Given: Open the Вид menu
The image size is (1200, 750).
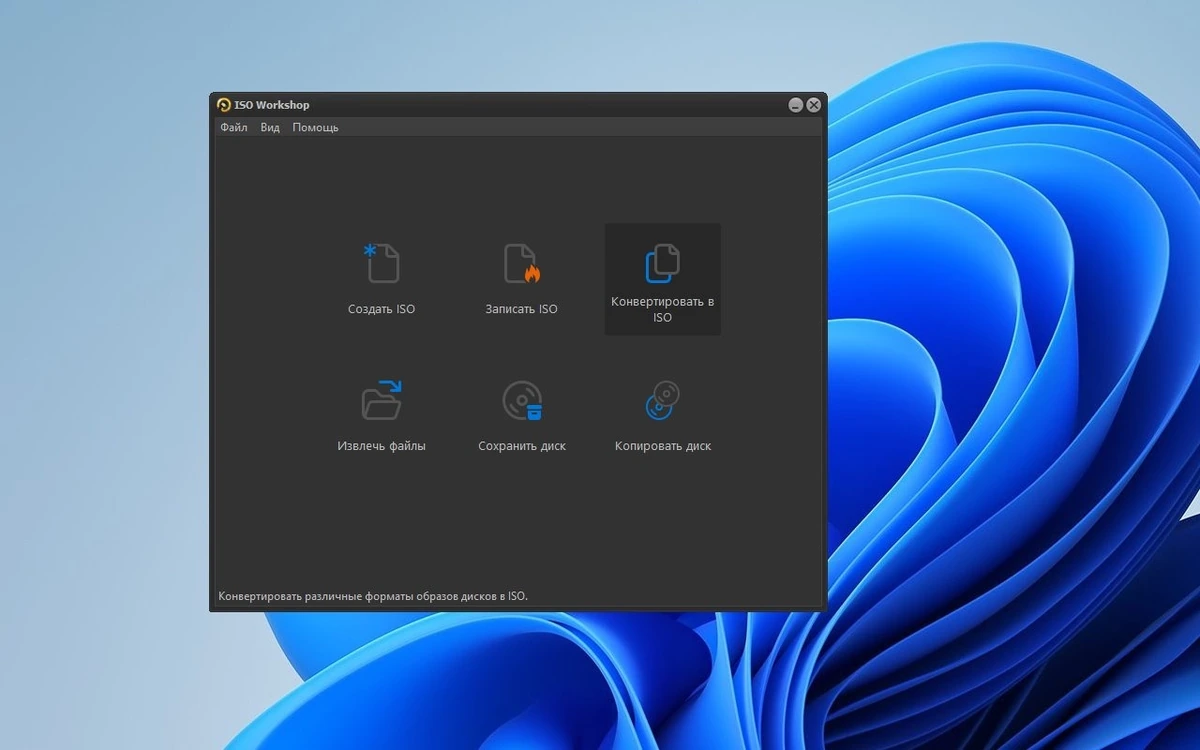Looking at the screenshot, I should click(x=270, y=128).
